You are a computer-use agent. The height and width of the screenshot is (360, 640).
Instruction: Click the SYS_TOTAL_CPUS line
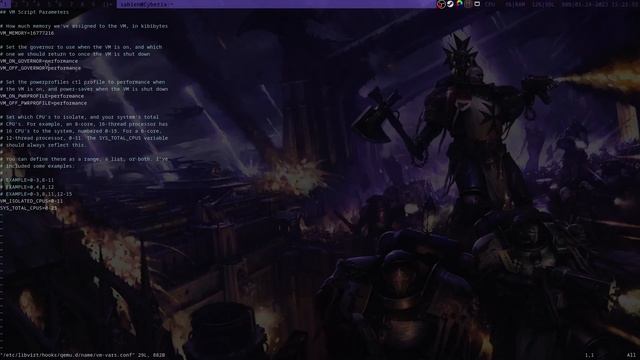coord(29,208)
